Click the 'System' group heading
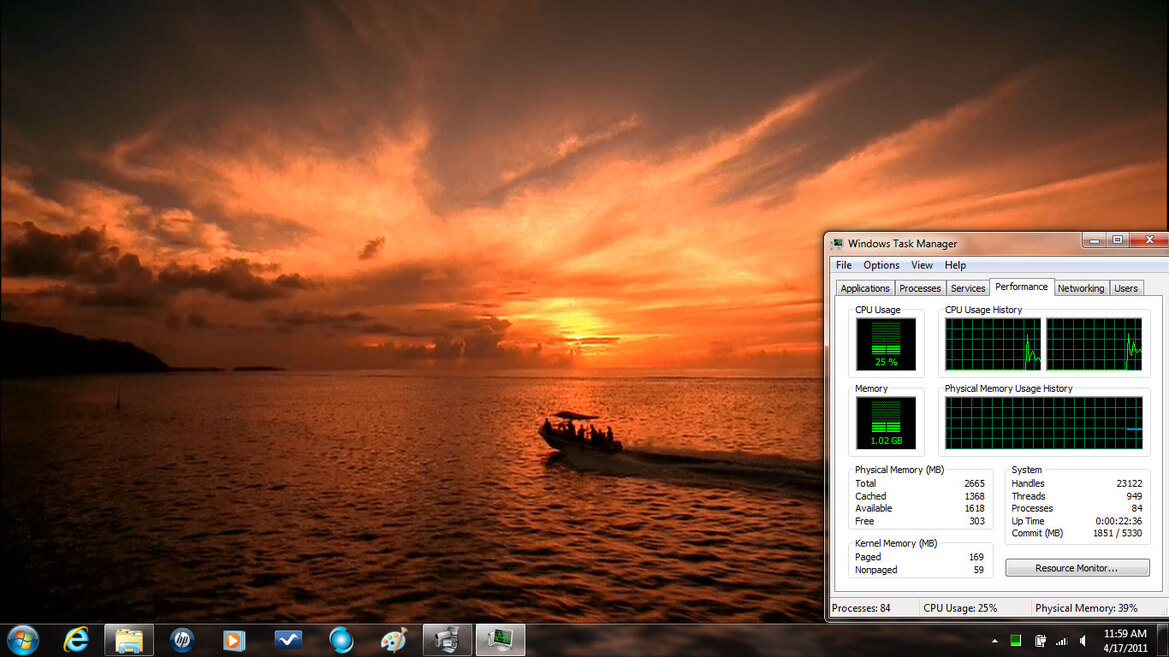Image resolution: width=1169 pixels, height=657 pixels. point(1027,470)
